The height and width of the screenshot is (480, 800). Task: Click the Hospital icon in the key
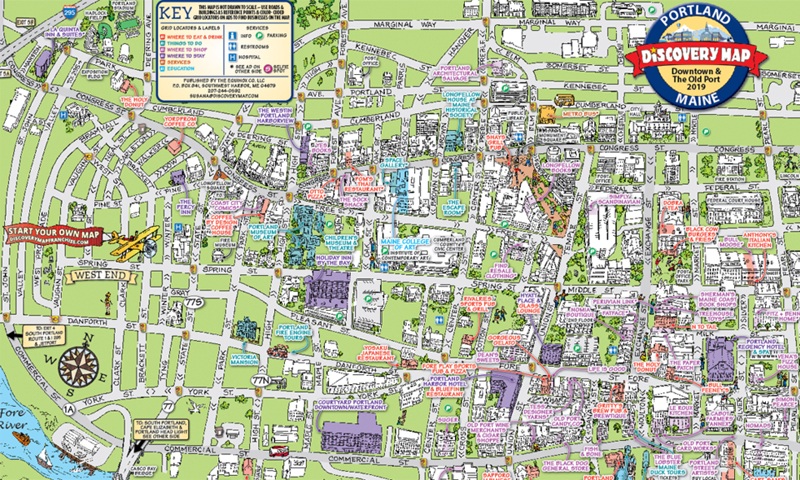point(233,58)
